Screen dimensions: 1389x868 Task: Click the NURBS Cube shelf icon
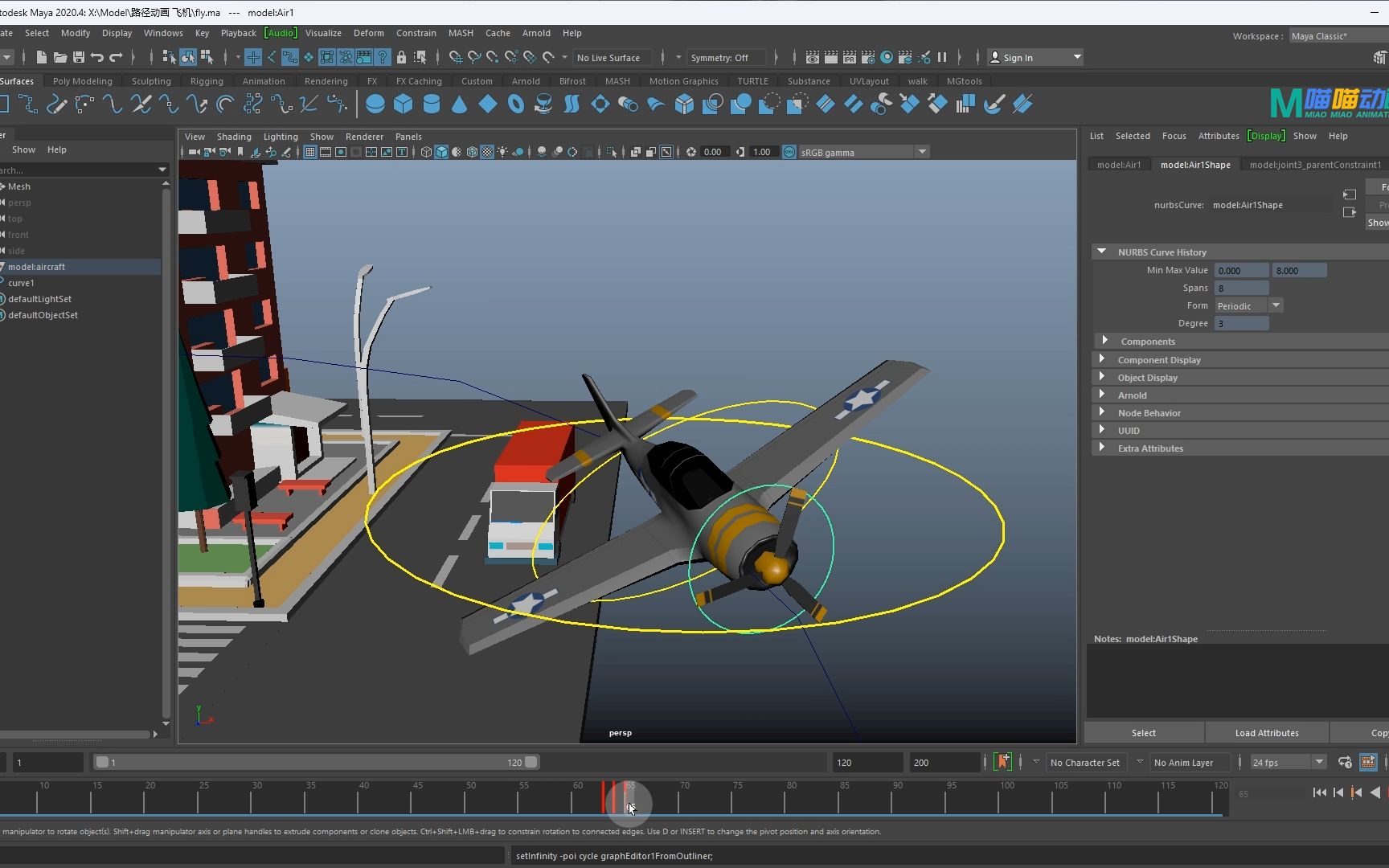403,104
